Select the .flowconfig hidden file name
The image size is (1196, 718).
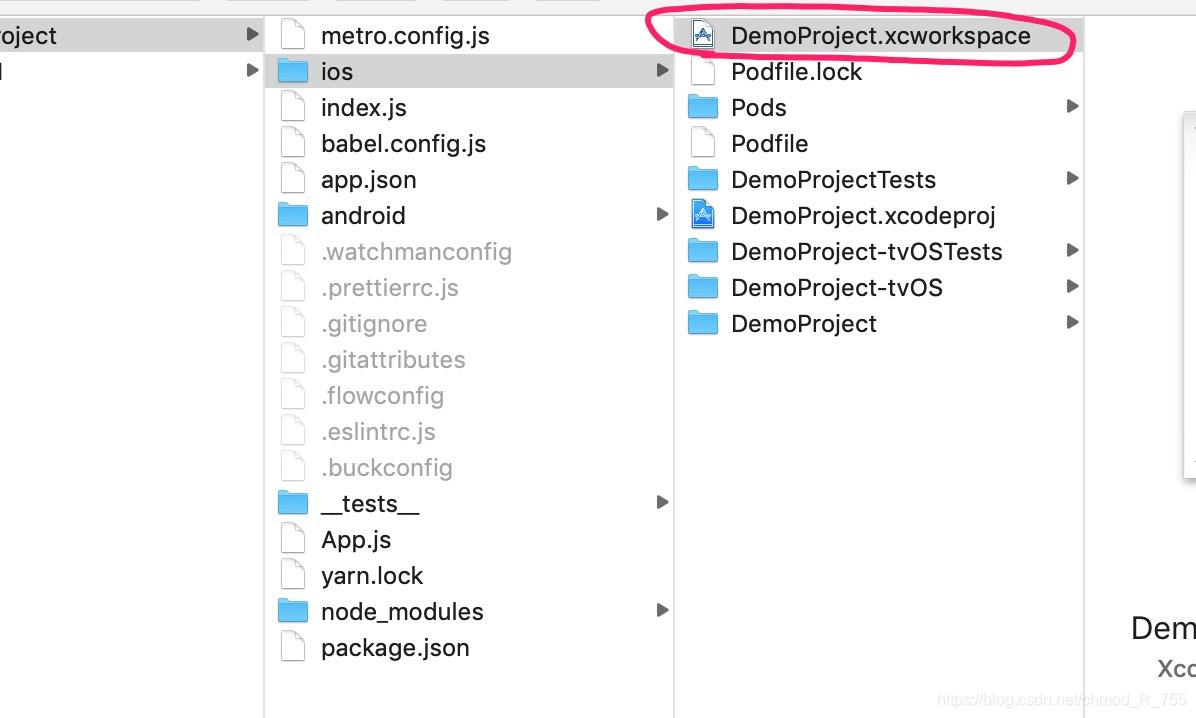(x=382, y=396)
